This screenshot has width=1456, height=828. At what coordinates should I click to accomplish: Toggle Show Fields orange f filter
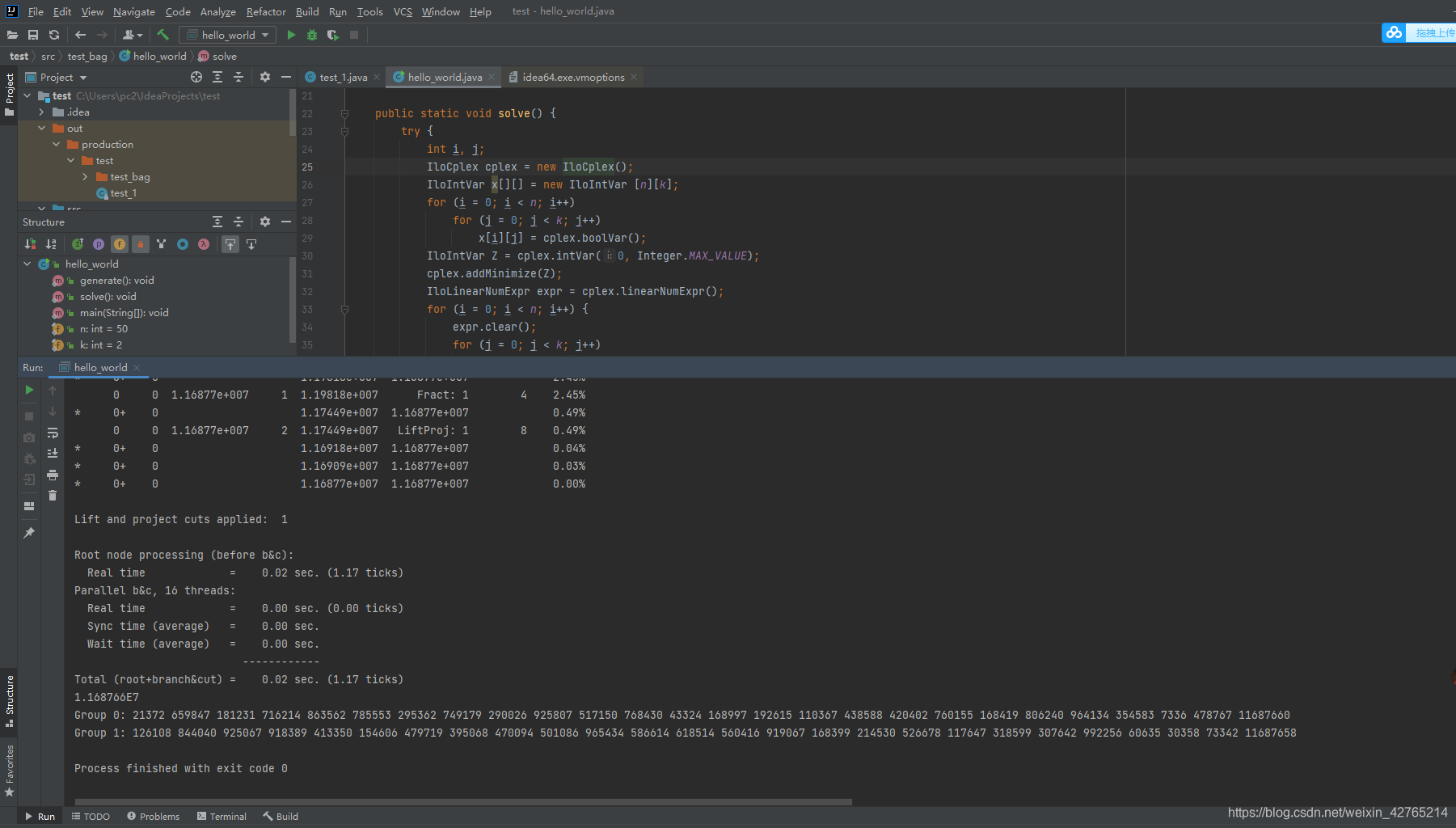tap(120, 244)
